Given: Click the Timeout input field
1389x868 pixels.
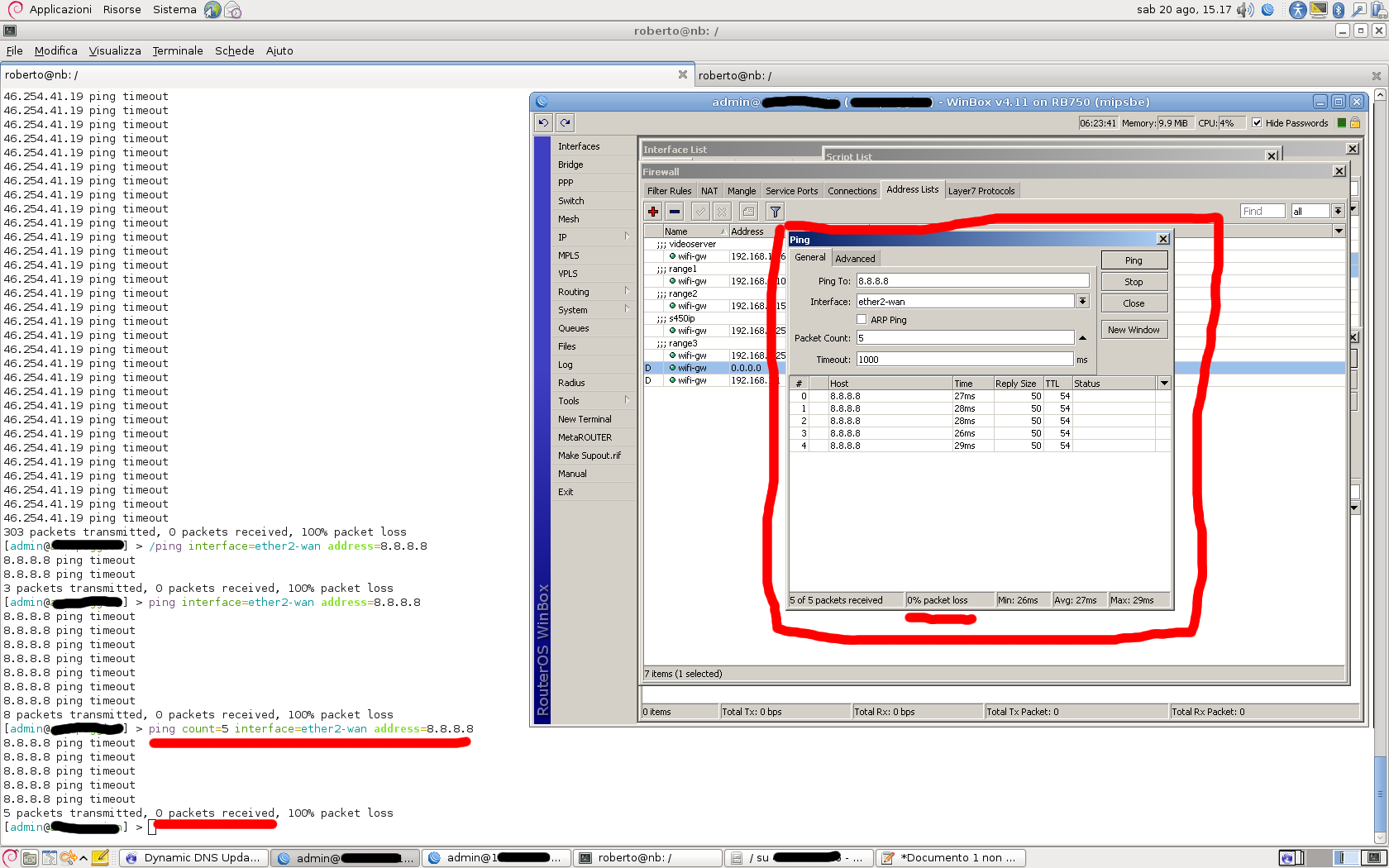Looking at the screenshot, I should (x=964, y=360).
